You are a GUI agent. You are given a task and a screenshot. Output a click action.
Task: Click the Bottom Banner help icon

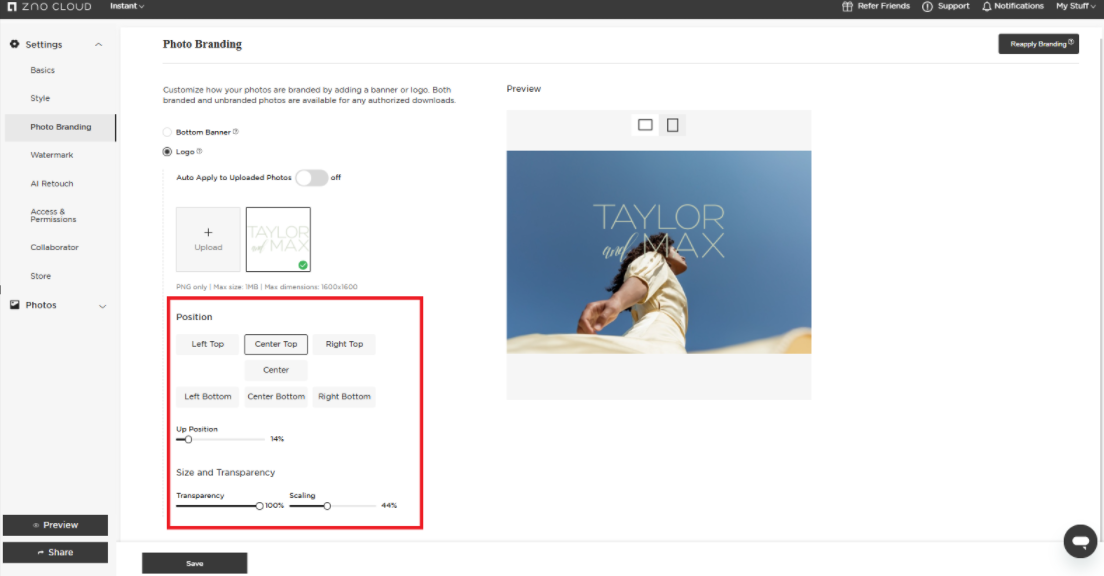236,132
